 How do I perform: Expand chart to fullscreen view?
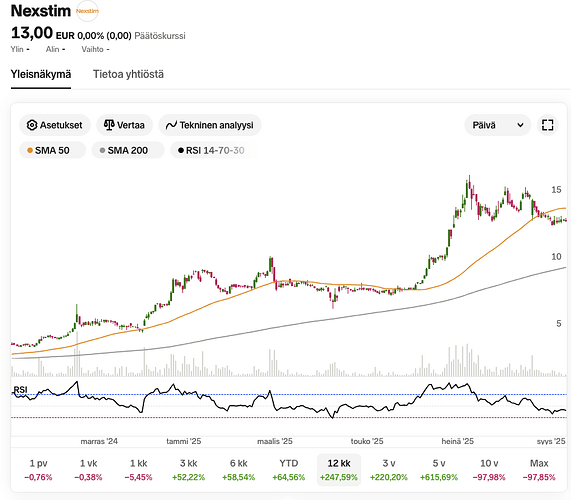click(547, 125)
